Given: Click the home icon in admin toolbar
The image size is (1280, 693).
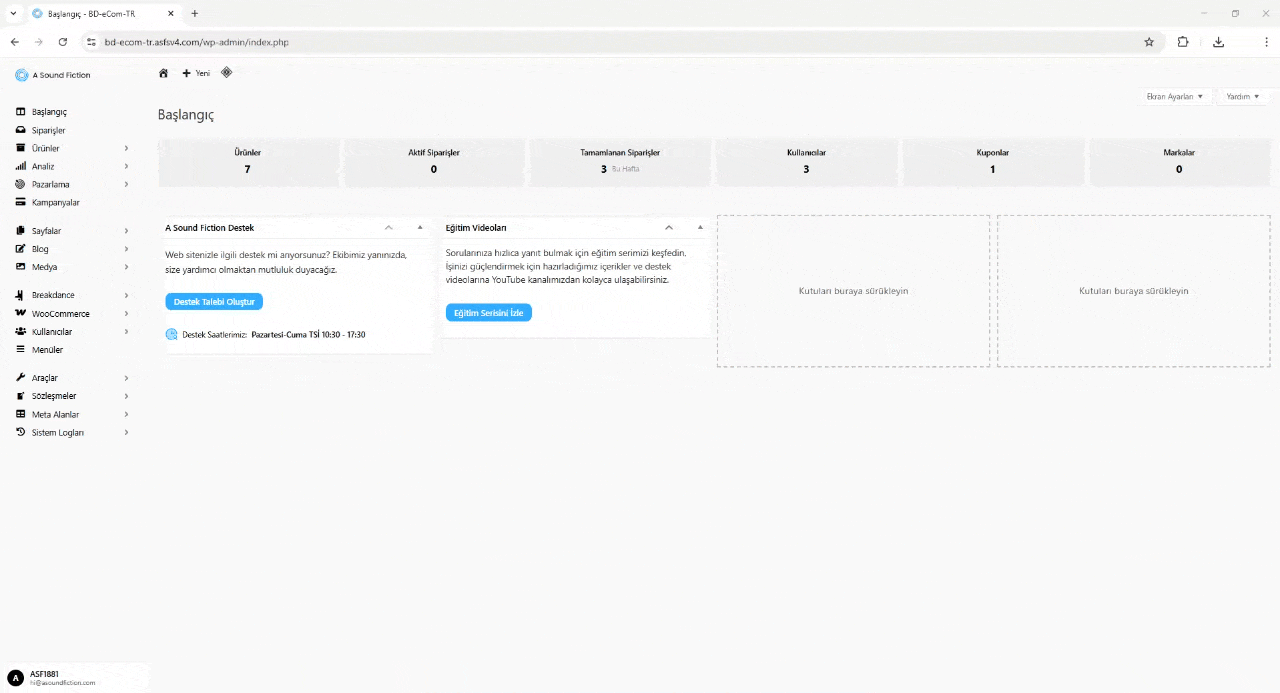Looking at the screenshot, I should [164, 73].
